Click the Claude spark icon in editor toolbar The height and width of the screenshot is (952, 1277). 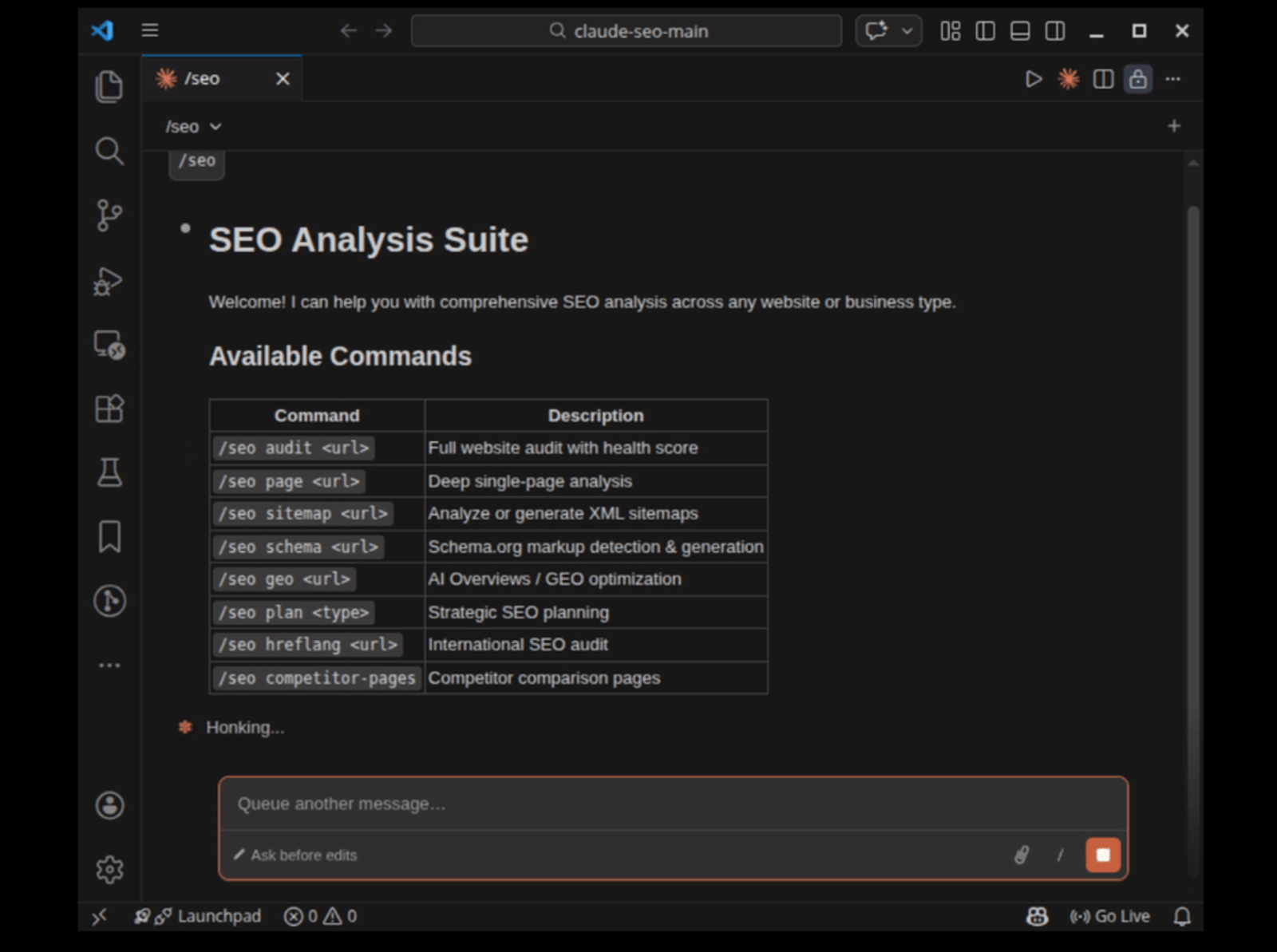pos(1069,79)
